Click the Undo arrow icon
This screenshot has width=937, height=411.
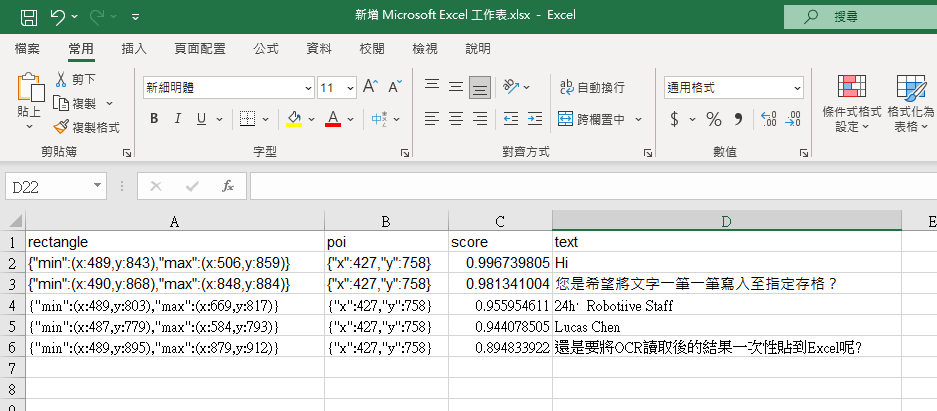pos(58,17)
